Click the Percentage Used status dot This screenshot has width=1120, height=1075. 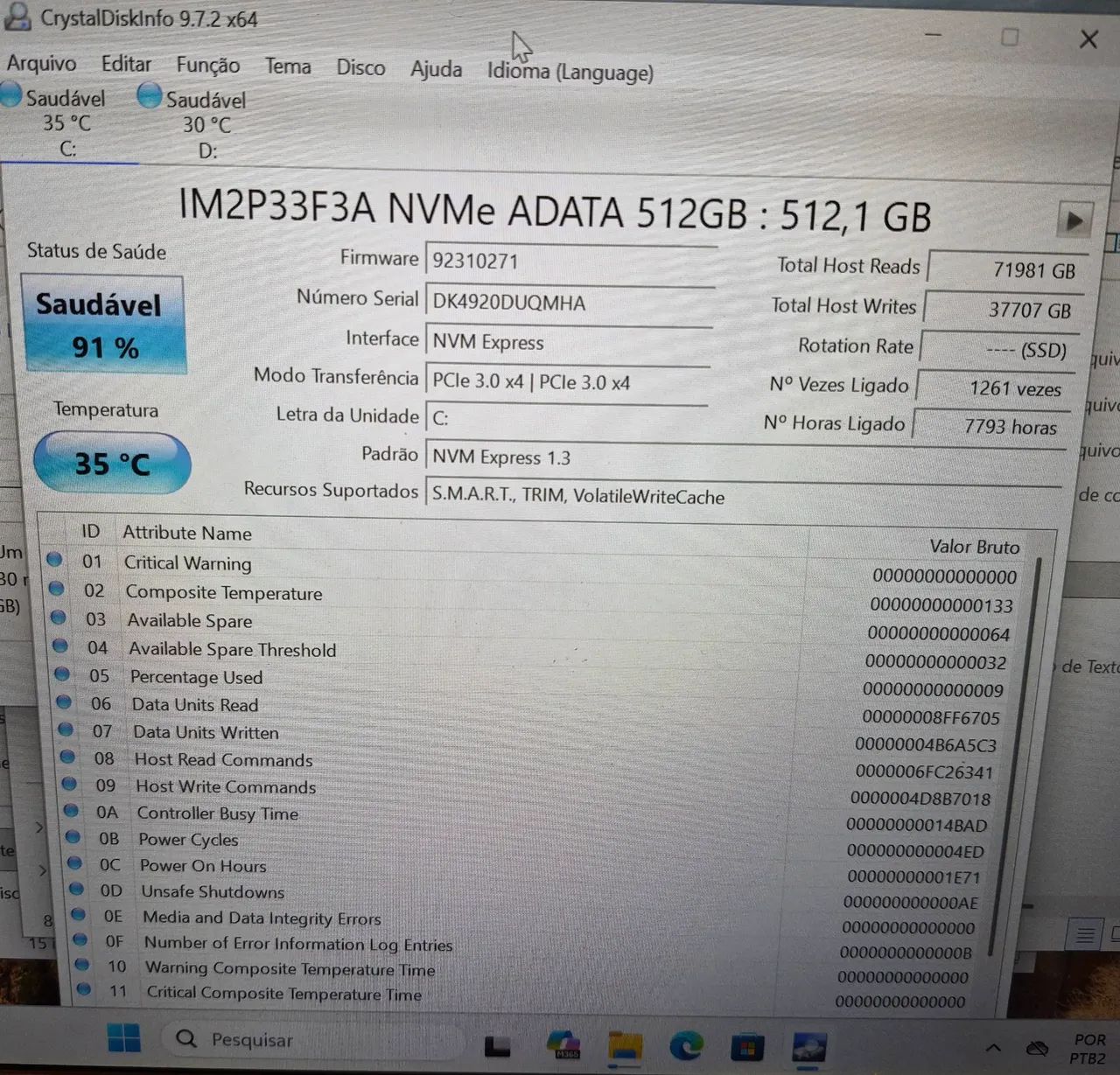coord(62,674)
